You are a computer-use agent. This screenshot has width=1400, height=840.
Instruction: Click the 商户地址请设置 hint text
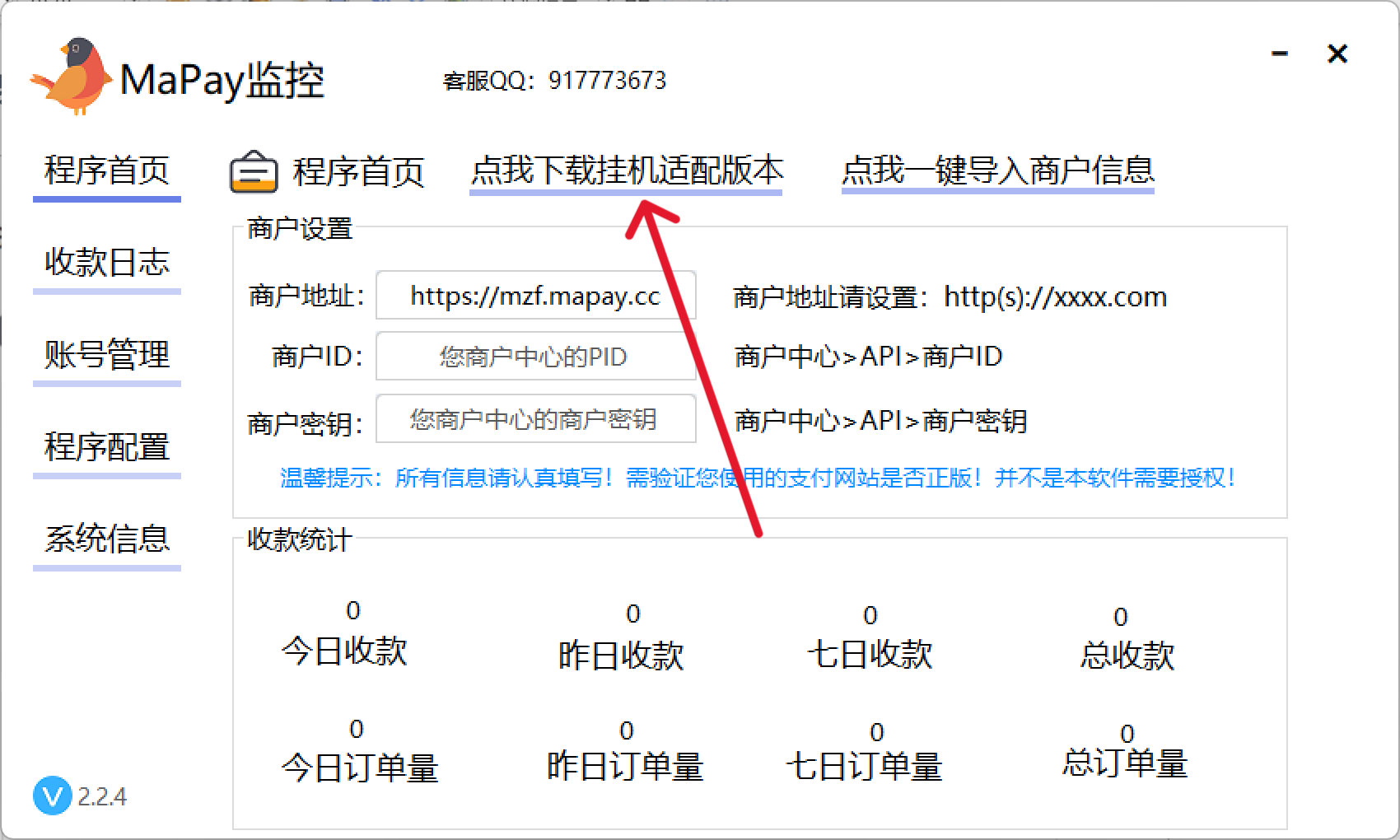(950, 296)
